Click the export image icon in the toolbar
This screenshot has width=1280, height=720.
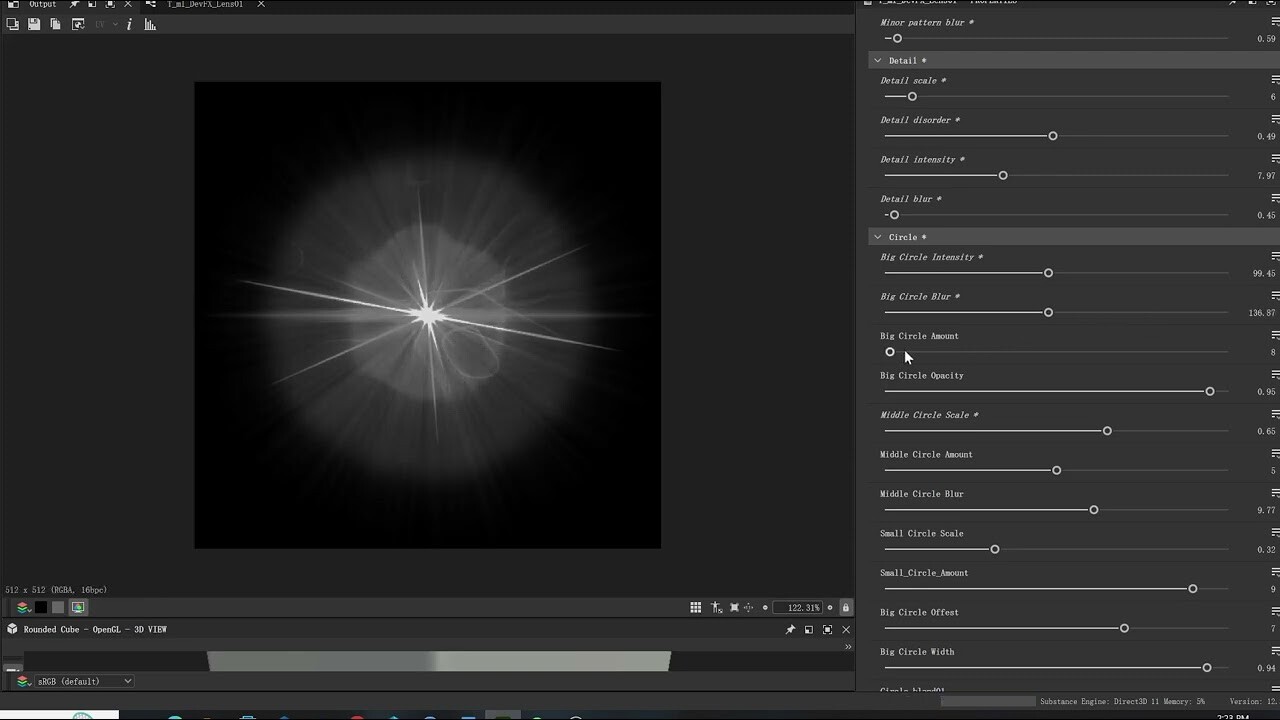pos(78,24)
